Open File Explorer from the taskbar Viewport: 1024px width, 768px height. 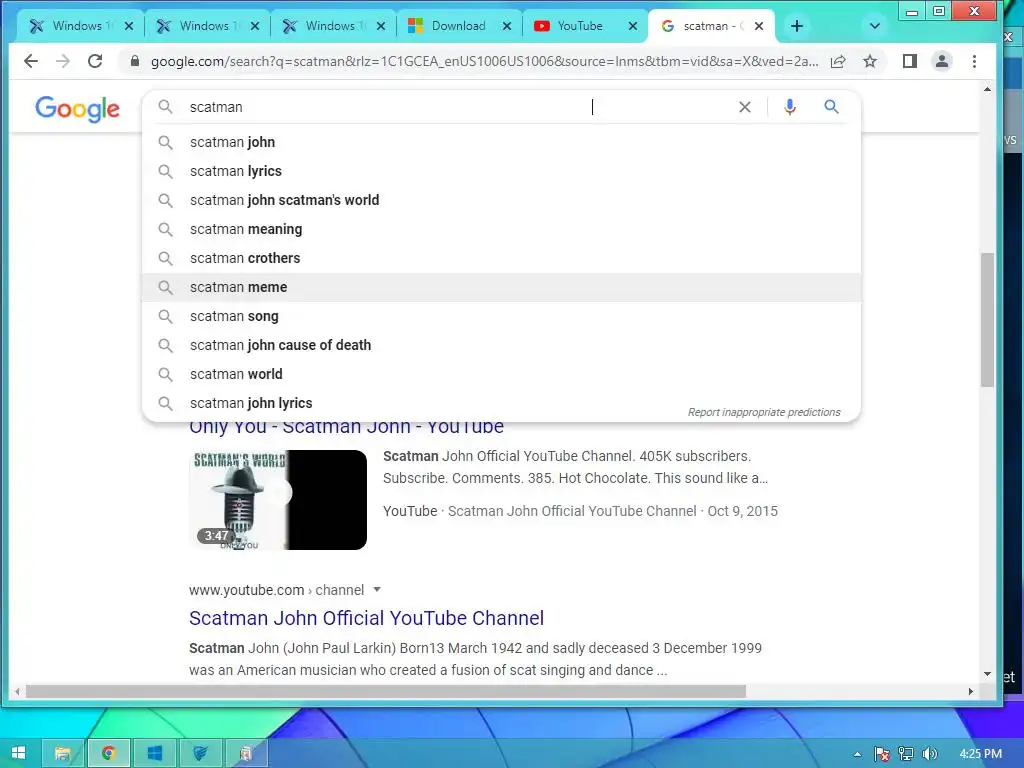(63, 754)
